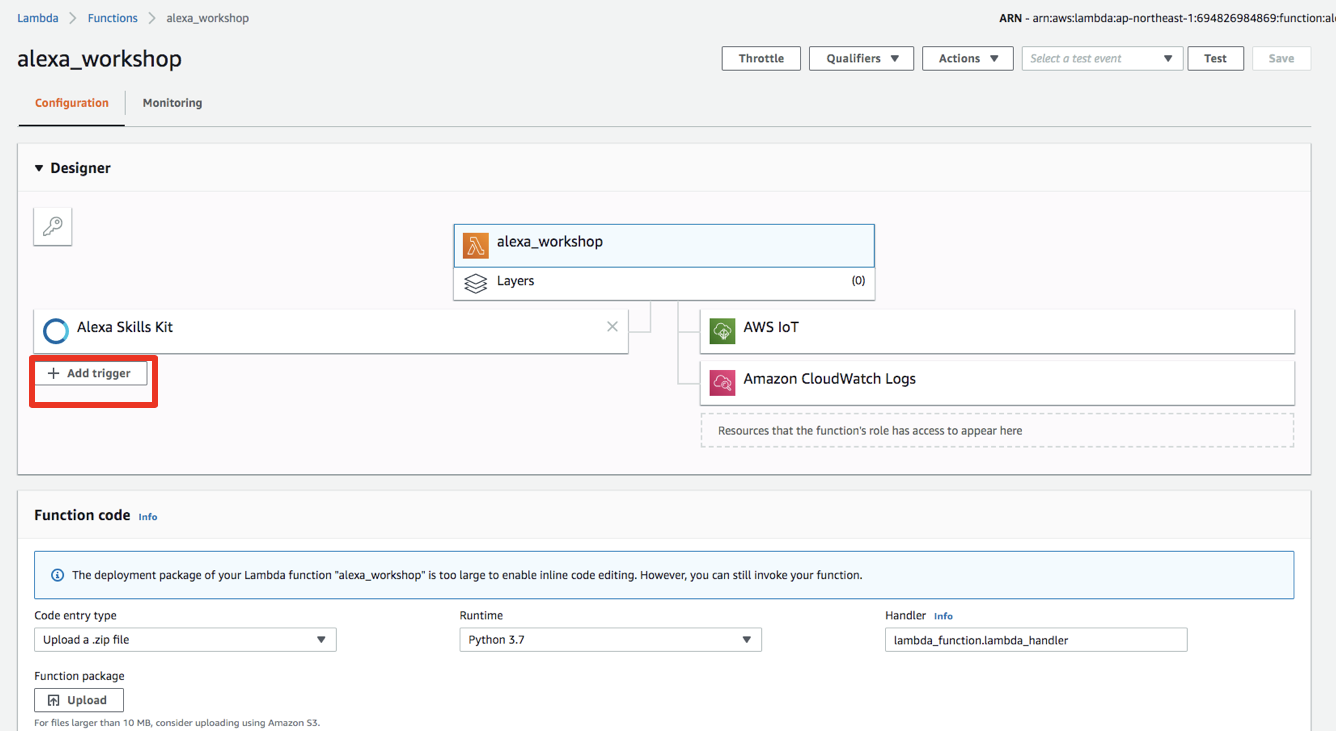The width and height of the screenshot is (1336, 731).
Task: Click the info circle icon in deployment notice
Action: [57, 575]
